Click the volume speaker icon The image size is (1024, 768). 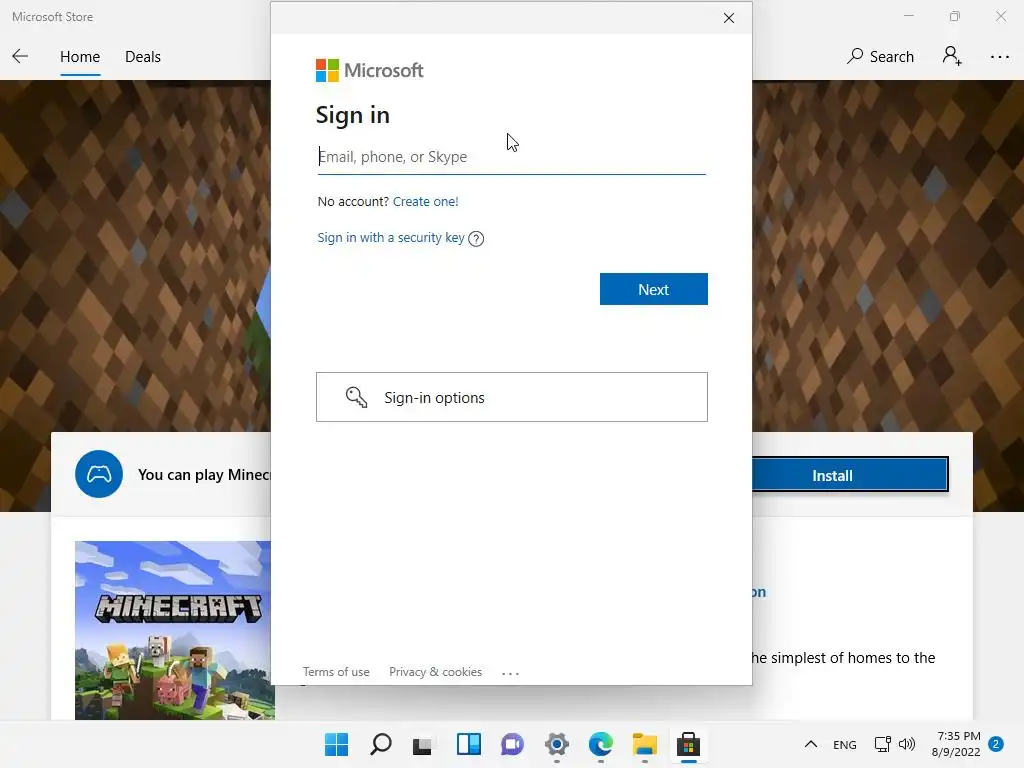[906, 744]
